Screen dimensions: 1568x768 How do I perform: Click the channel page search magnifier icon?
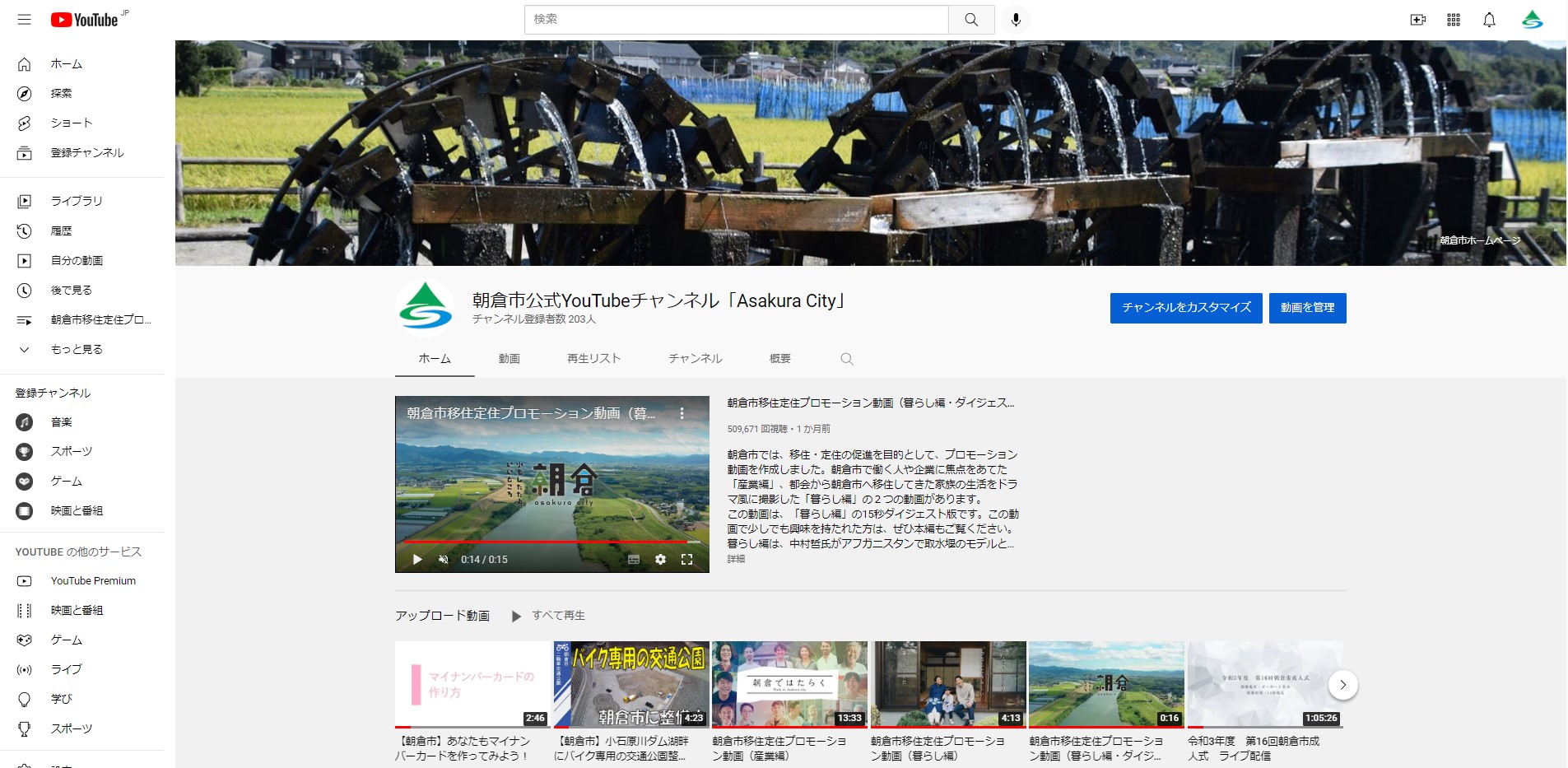tap(846, 359)
